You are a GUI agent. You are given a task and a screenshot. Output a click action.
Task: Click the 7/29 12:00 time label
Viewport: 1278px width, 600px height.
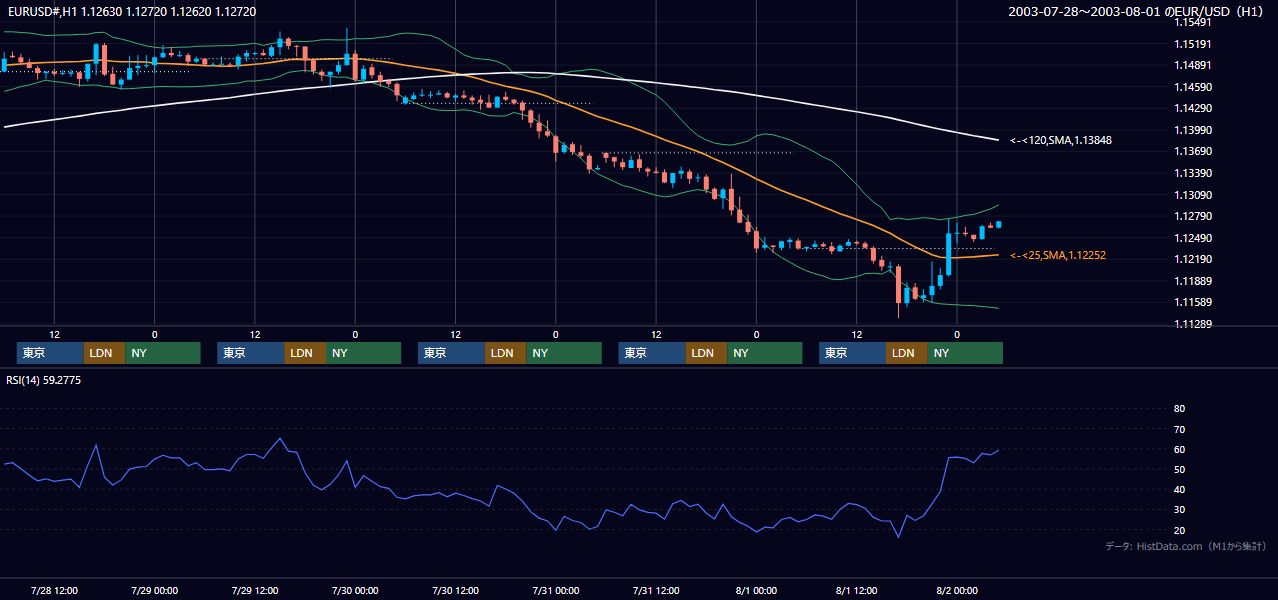coord(255,590)
